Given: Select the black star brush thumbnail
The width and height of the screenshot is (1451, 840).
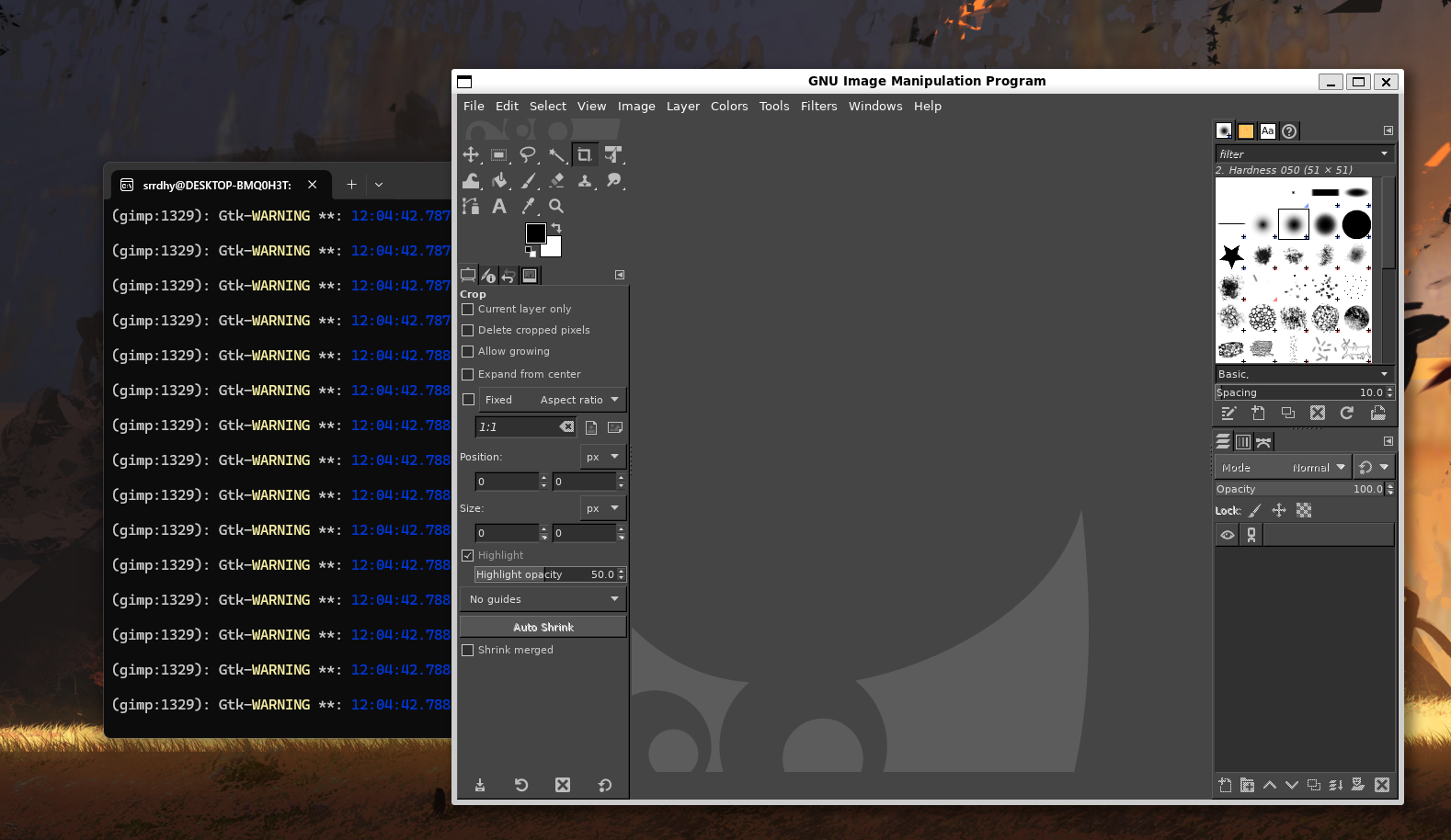Looking at the screenshot, I should [x=1231, y=255].
